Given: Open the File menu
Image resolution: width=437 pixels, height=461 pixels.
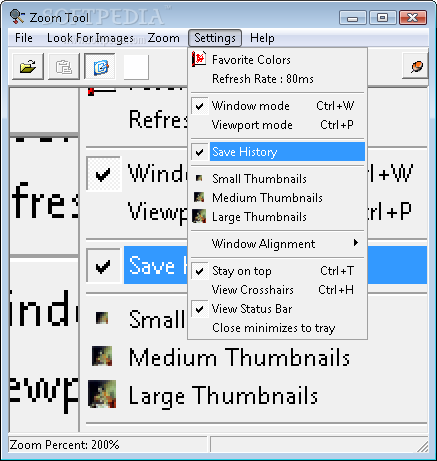Looking at the screenshot, I should click(x=24, y=38).
